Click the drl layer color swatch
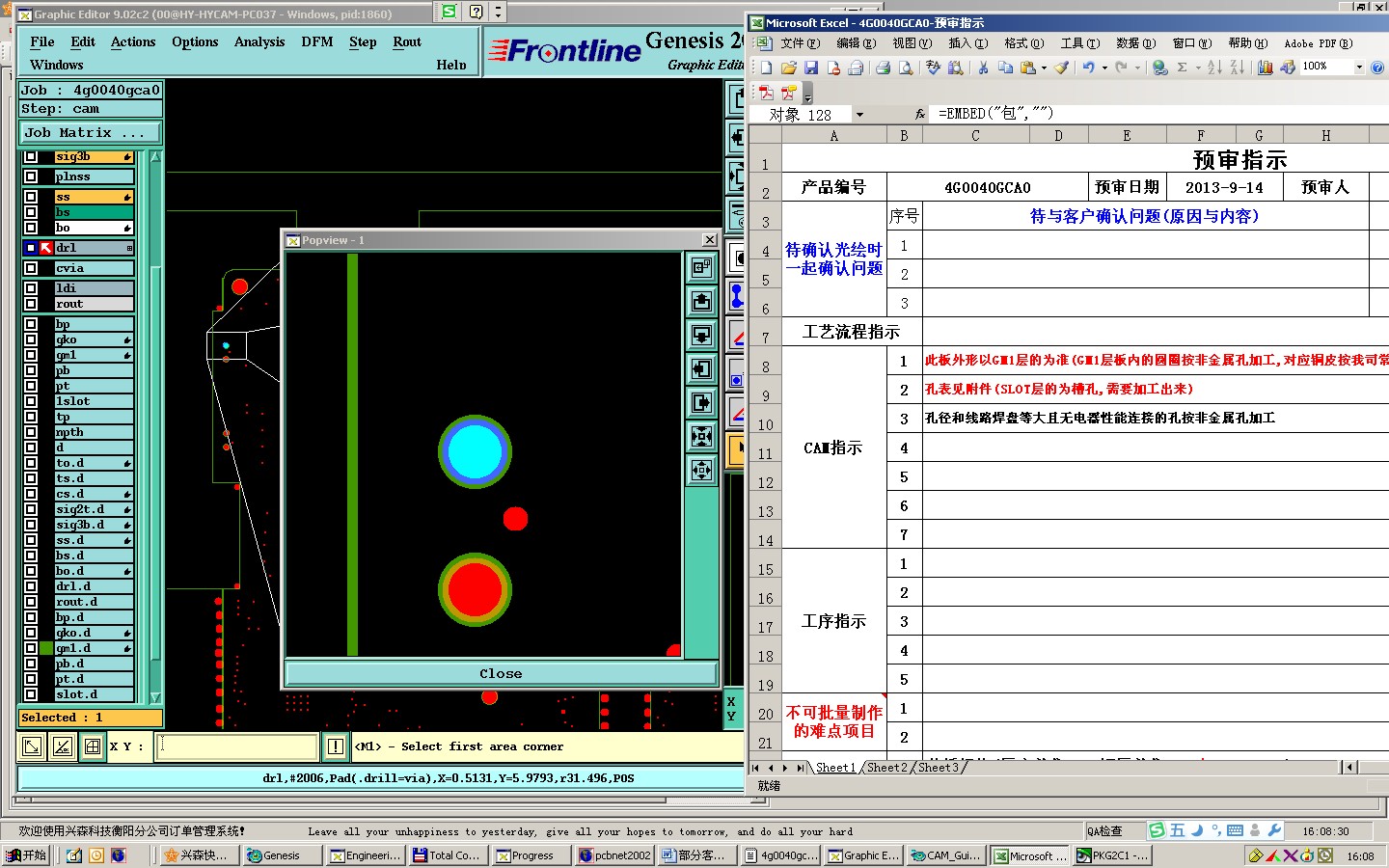 (45, 248)
